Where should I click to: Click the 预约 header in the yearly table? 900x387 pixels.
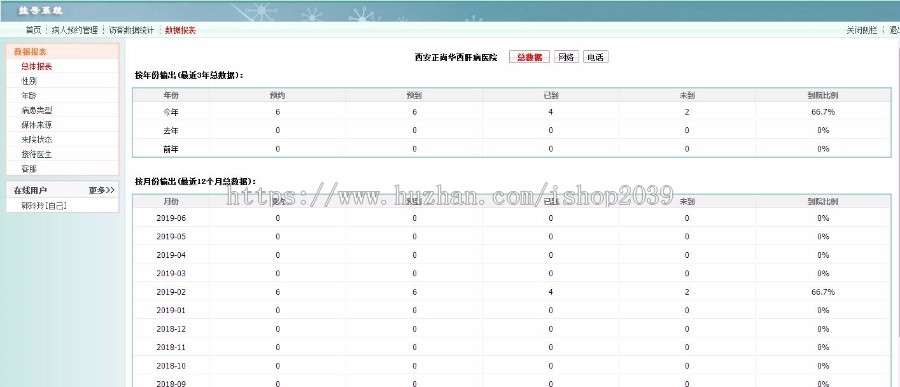click(x=278, y=95)
